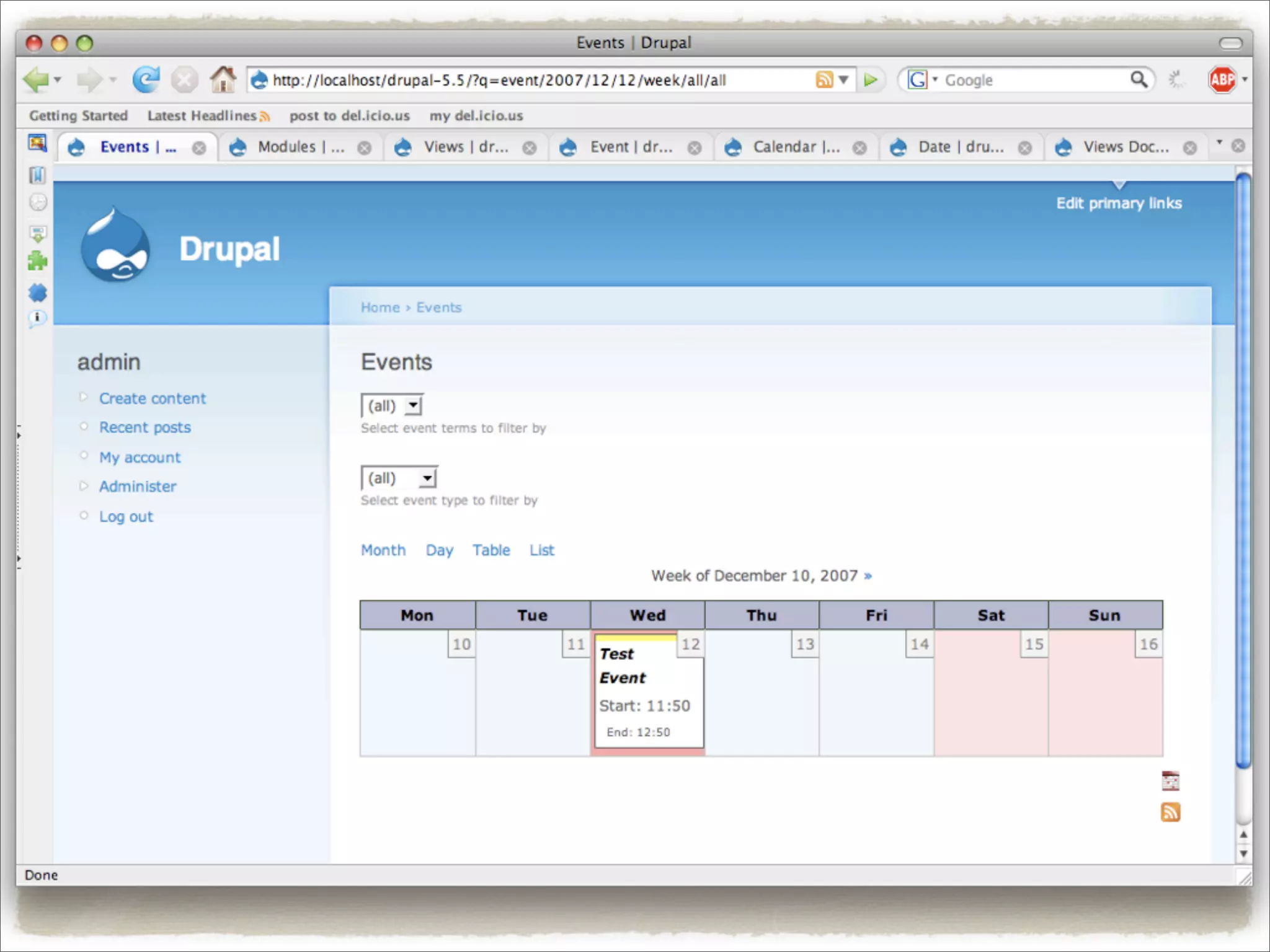Go to next week arrow link

[x=868, y=576]
